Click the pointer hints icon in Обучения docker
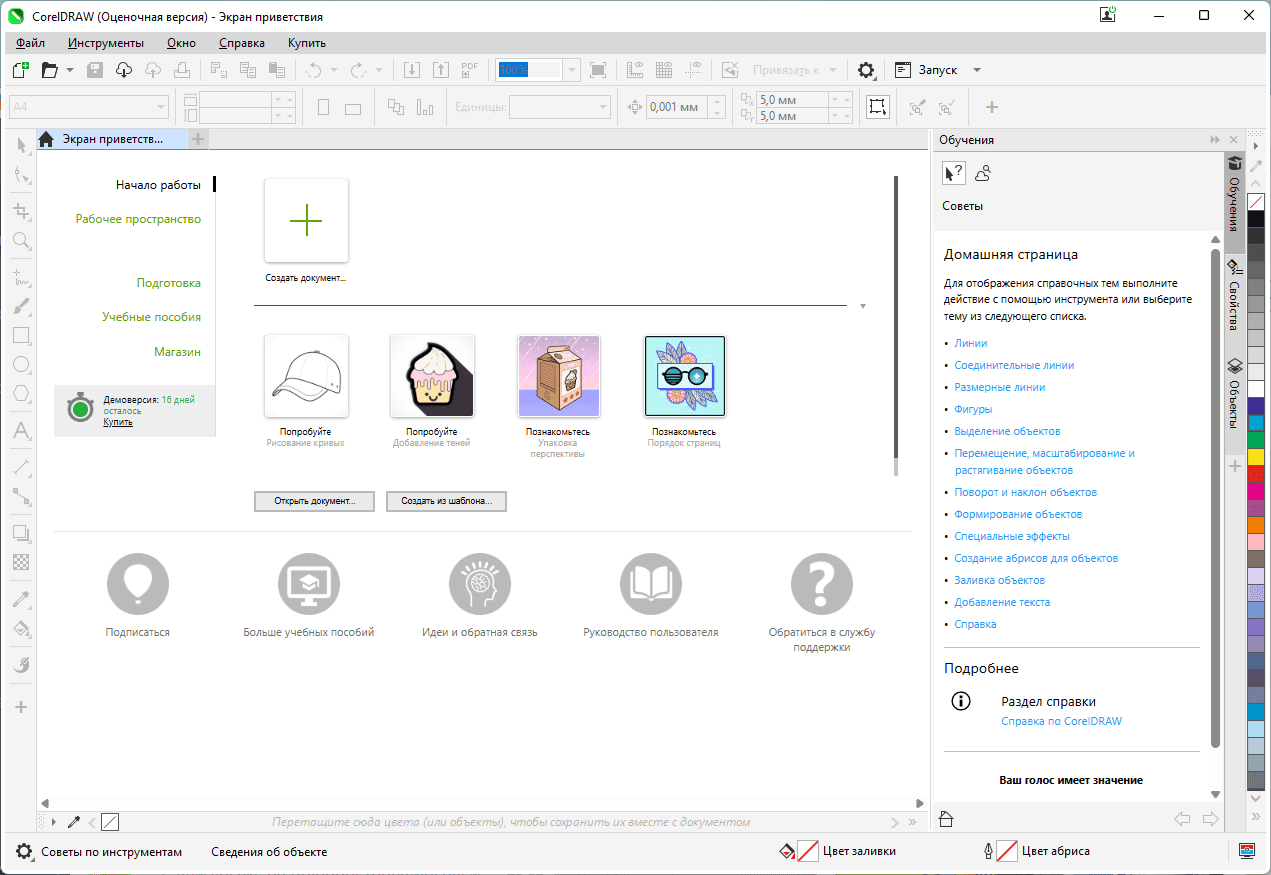Image resolution: width=1271 pixels, height=875 pixels. (x=953, y=173)
